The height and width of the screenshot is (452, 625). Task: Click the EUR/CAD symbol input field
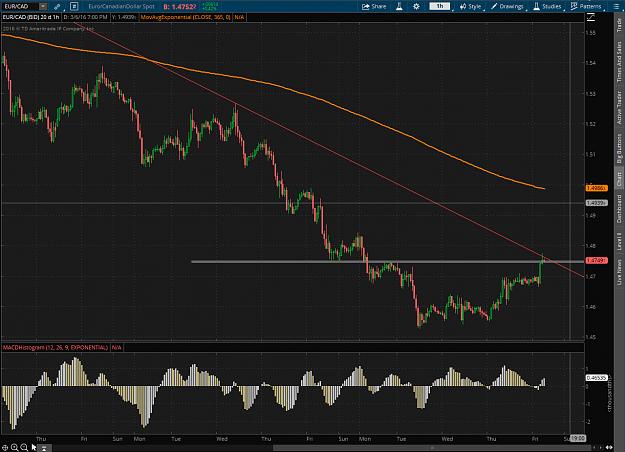click(x=20, y=6)
